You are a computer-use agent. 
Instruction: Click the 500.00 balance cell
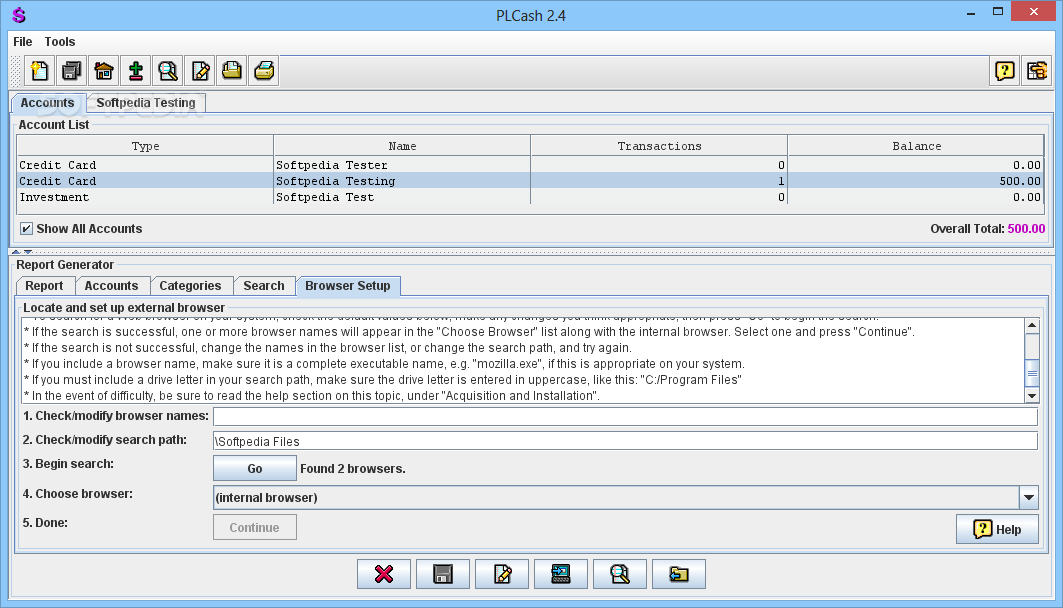click(x=916, y=182)
